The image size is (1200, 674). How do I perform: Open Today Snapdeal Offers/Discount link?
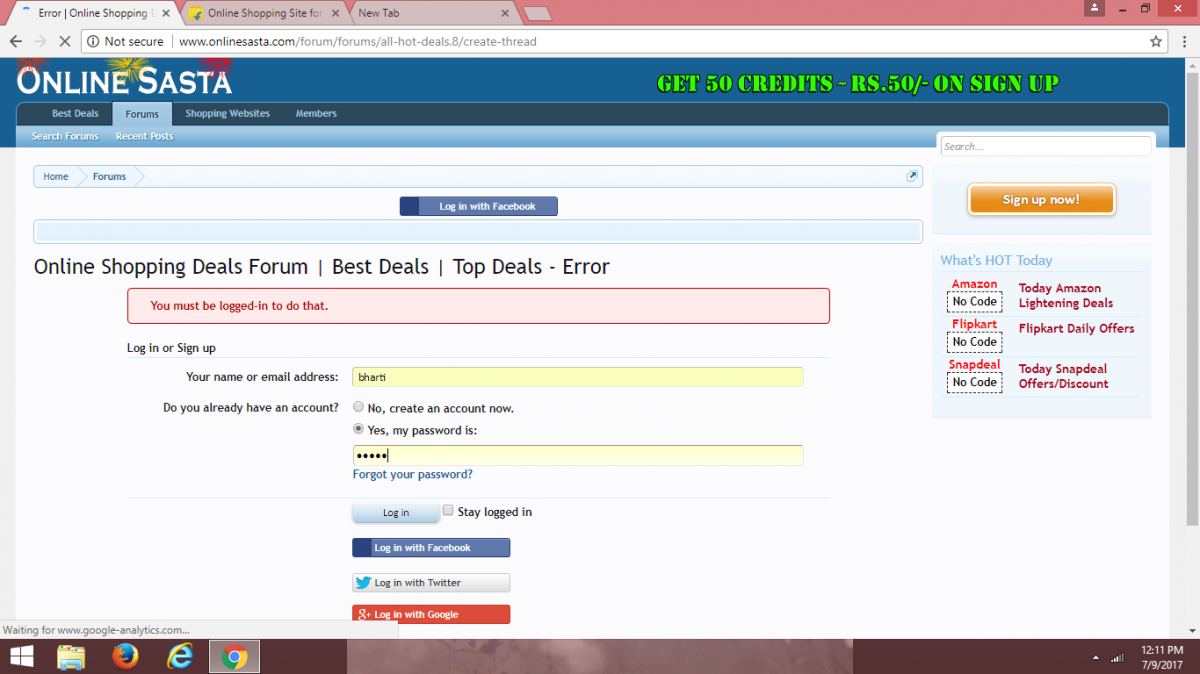click(x=1063, y=376)
